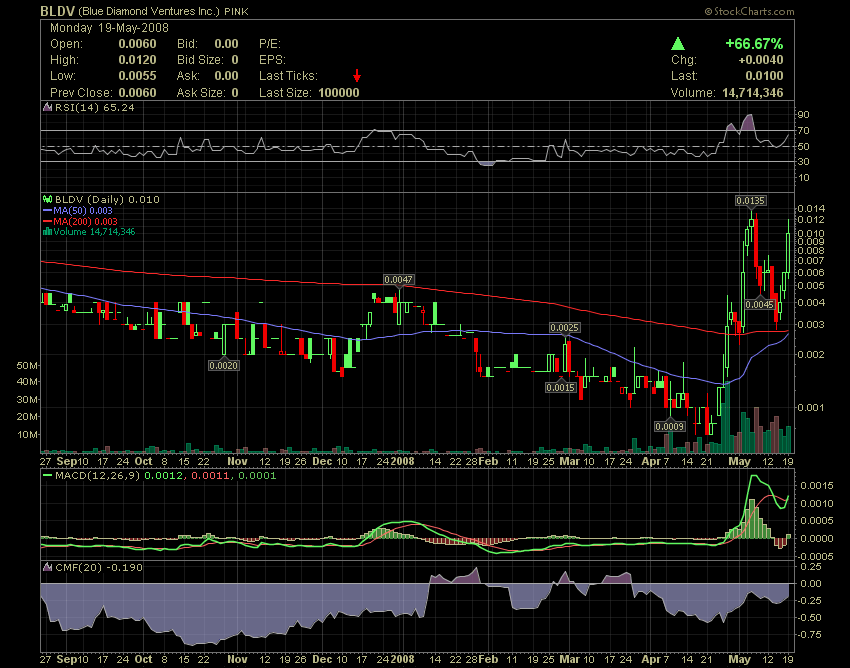This screenshot has width=850, height=668.
Task: Click the 0.014 price axis label
Action: pos(811,208)
